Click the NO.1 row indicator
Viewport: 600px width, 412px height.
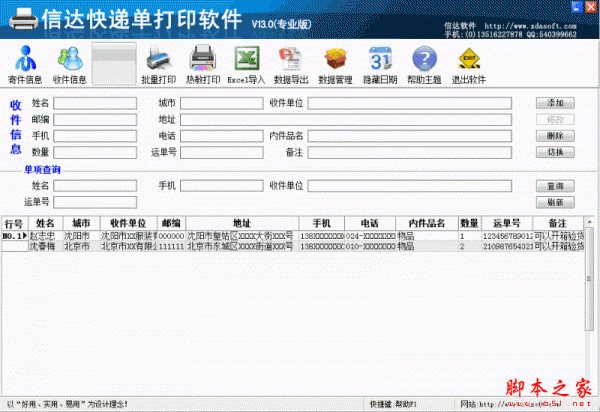click(15, 236)
